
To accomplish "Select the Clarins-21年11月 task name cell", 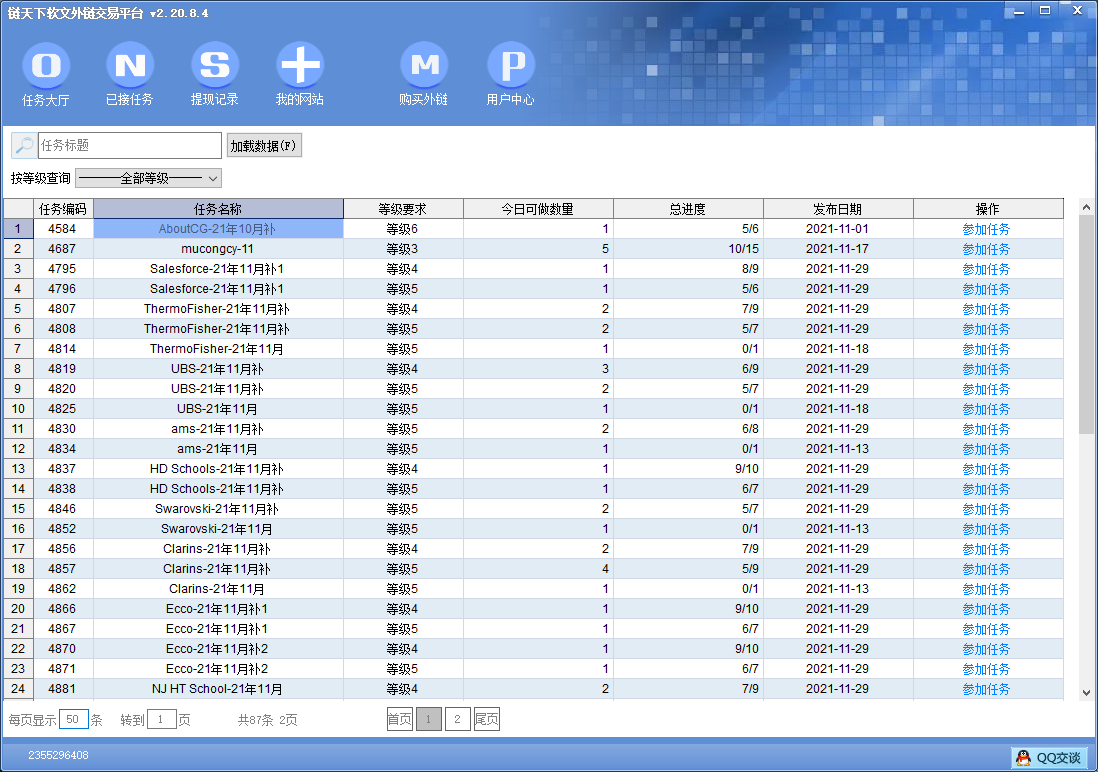I will click(218, 589).
